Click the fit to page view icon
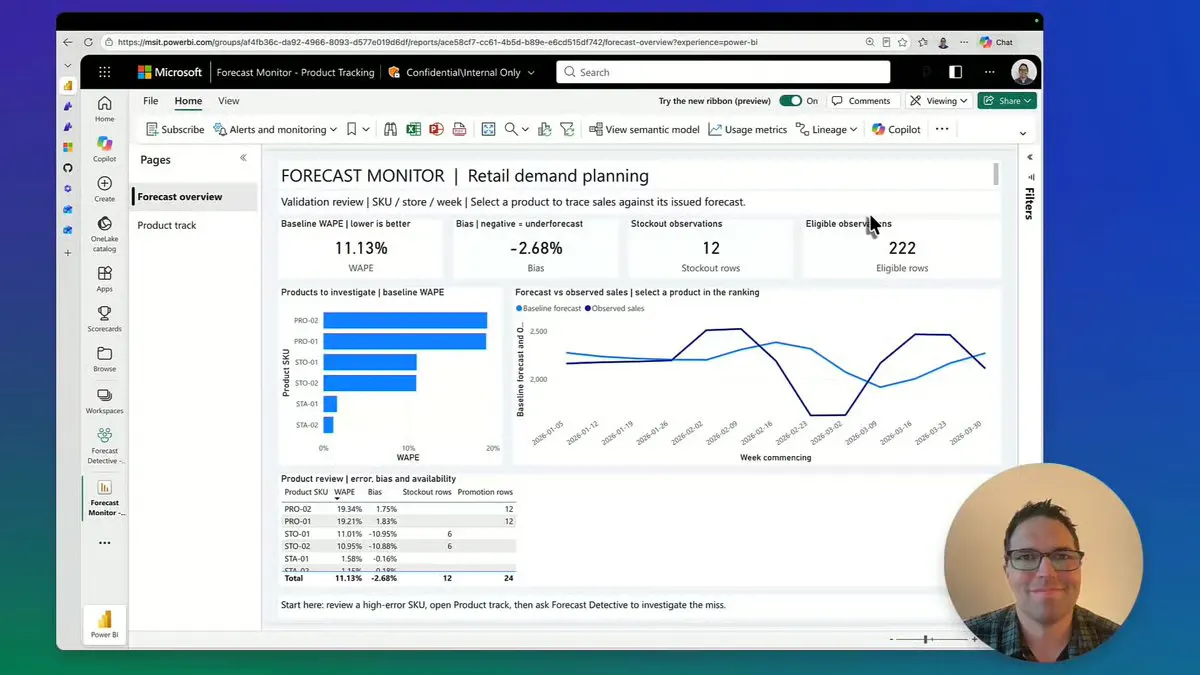Viewport: 1200px width, 675px height. click(488, 129)
